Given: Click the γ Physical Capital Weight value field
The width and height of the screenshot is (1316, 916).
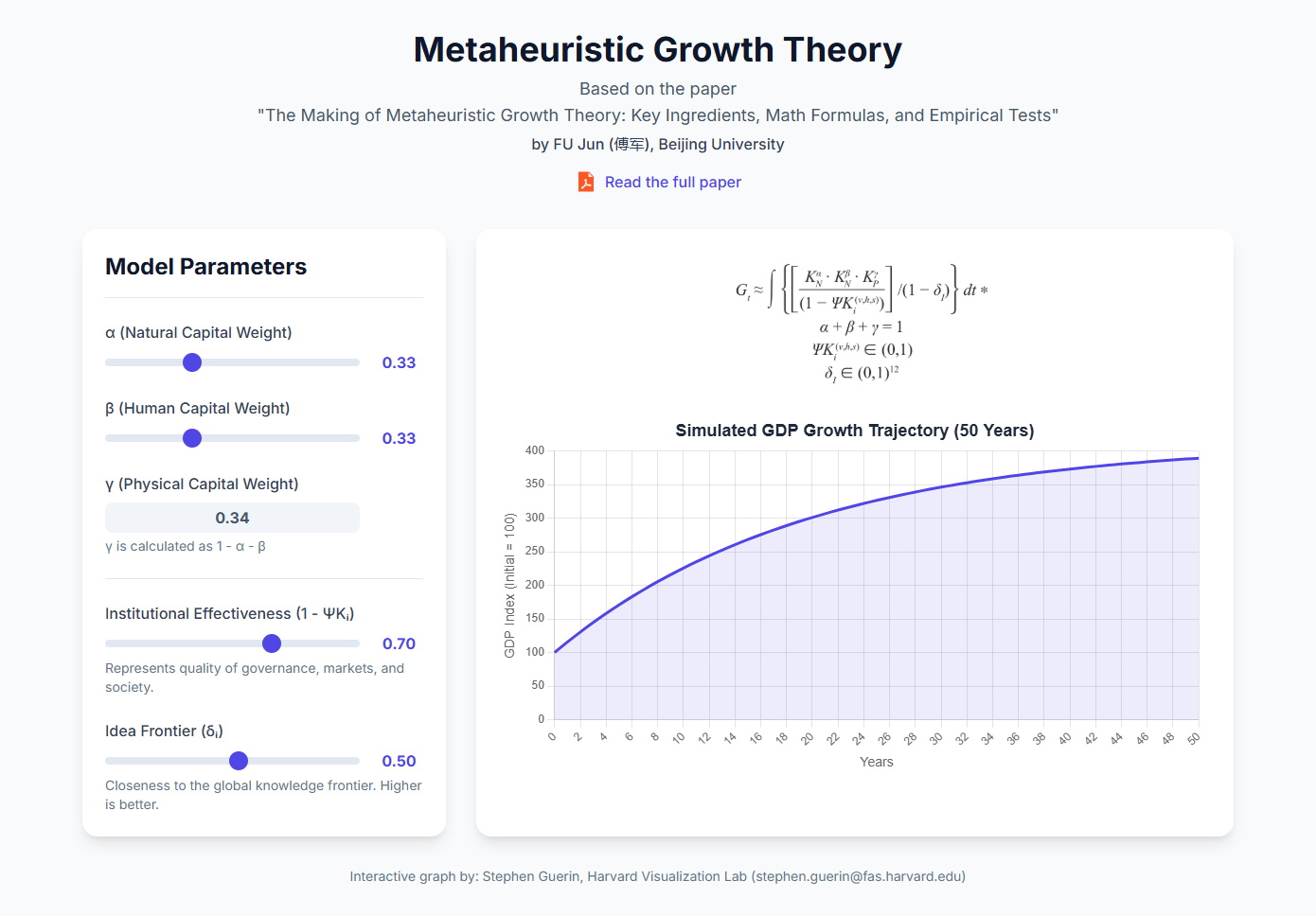Looking at the screenshot, I should tap(232, 518).
